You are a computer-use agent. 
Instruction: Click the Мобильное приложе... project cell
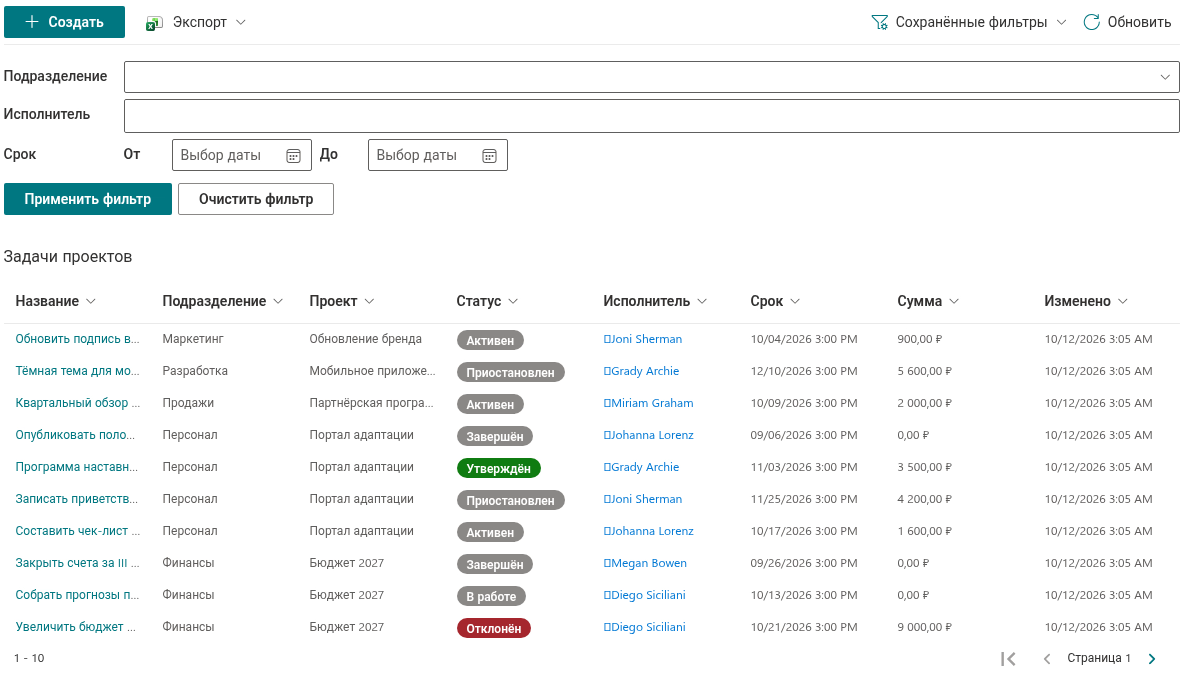(373, 371)
